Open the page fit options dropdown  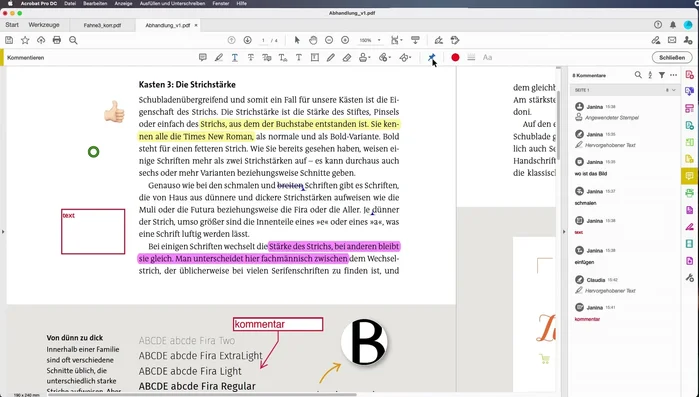pos(396,40)
